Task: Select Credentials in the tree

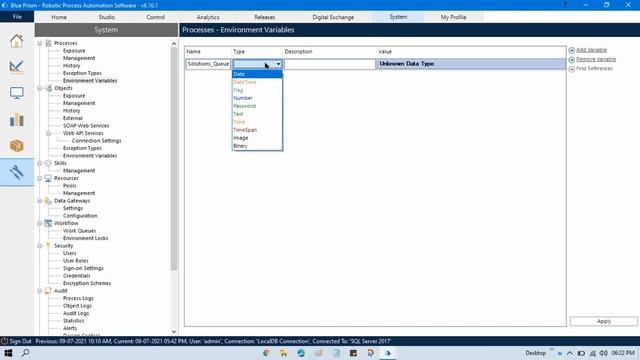Action: coord(76,276)
